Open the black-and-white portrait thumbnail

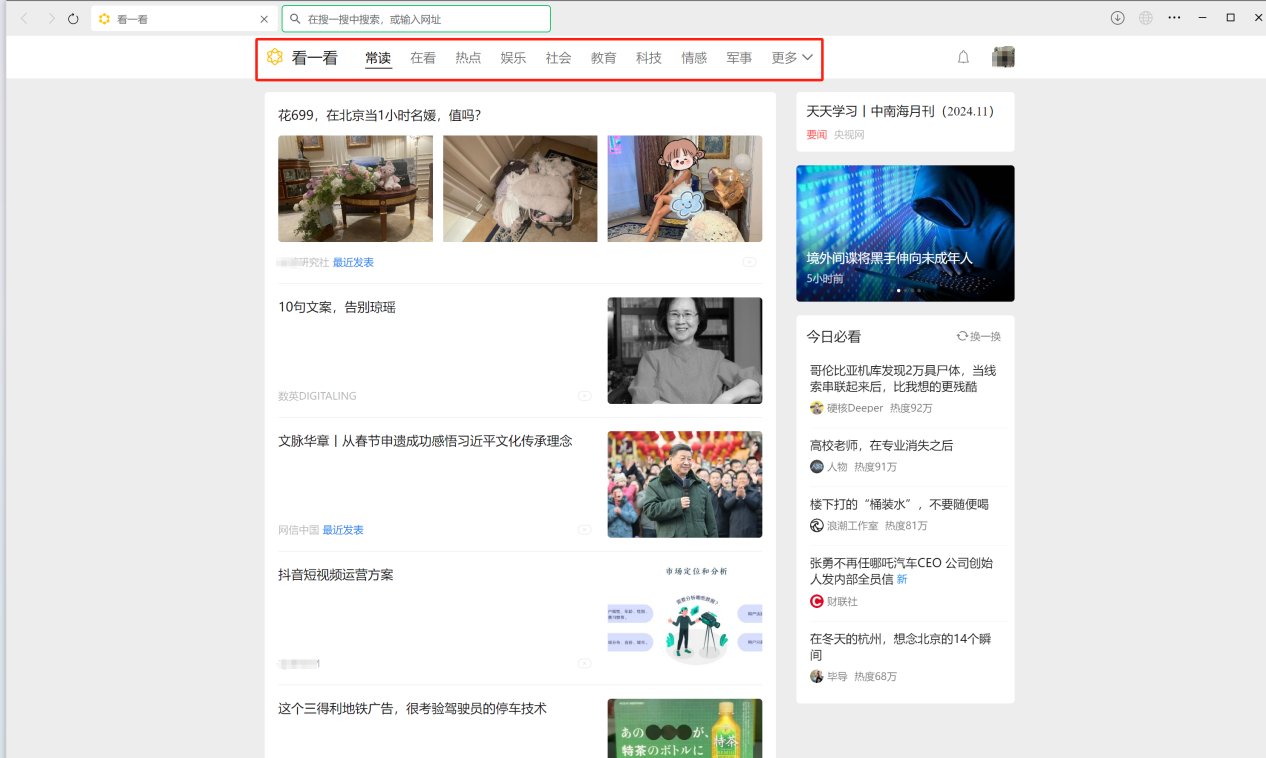coord(685,350)
